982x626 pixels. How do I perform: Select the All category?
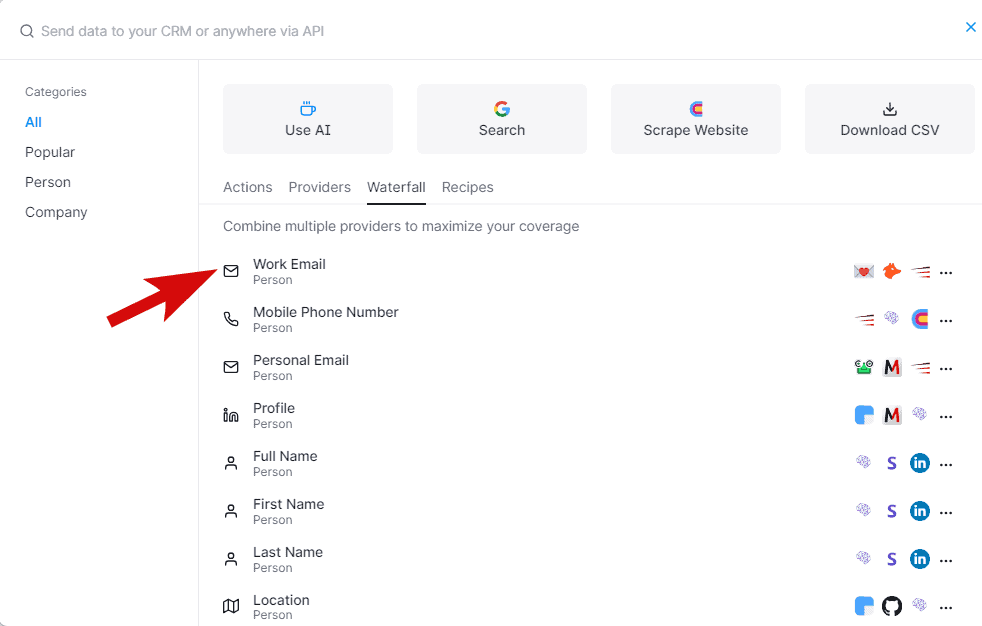pos(33,122)
